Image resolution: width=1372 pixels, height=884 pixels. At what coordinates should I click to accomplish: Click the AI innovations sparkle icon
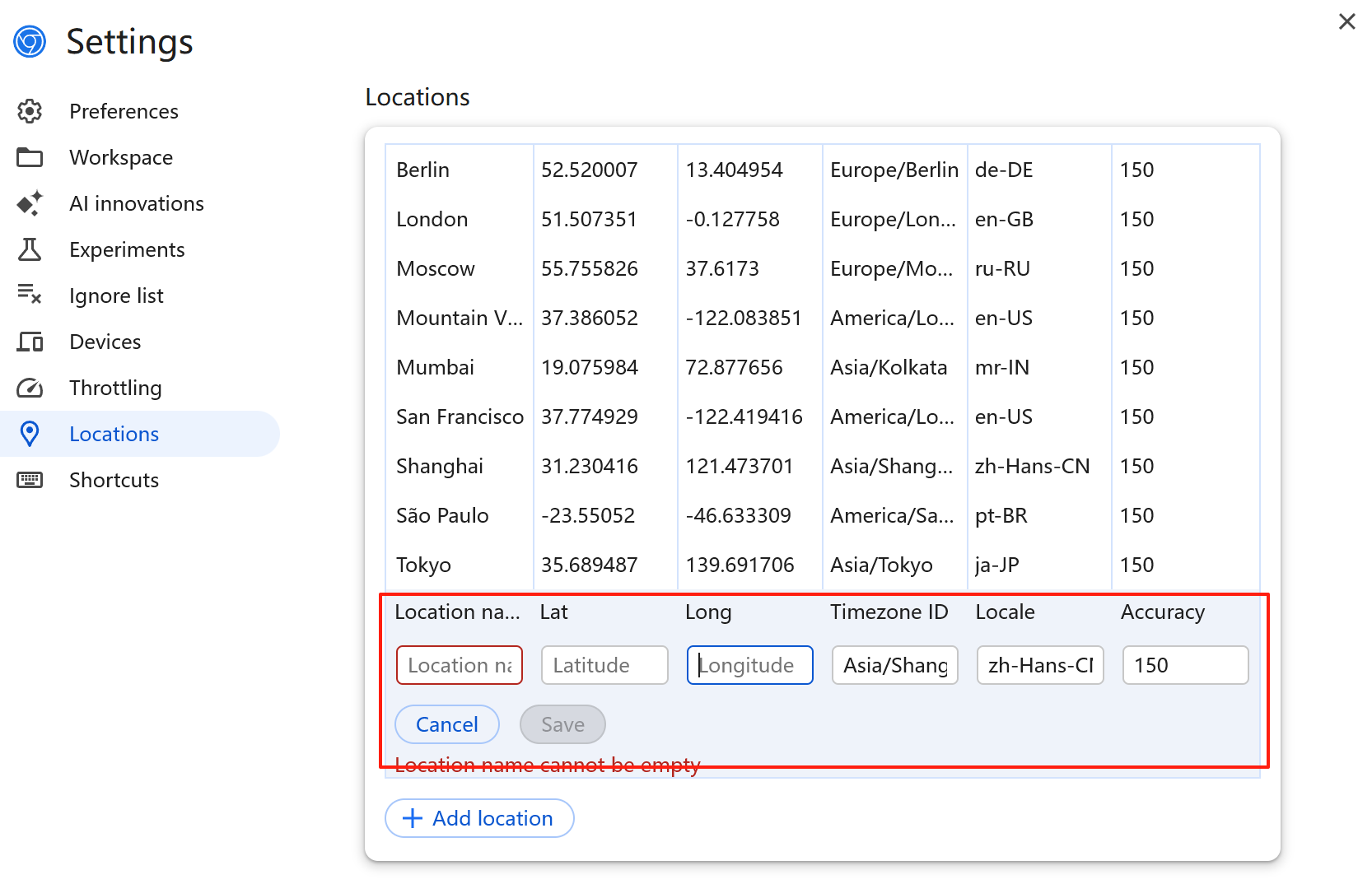[30, 203]
